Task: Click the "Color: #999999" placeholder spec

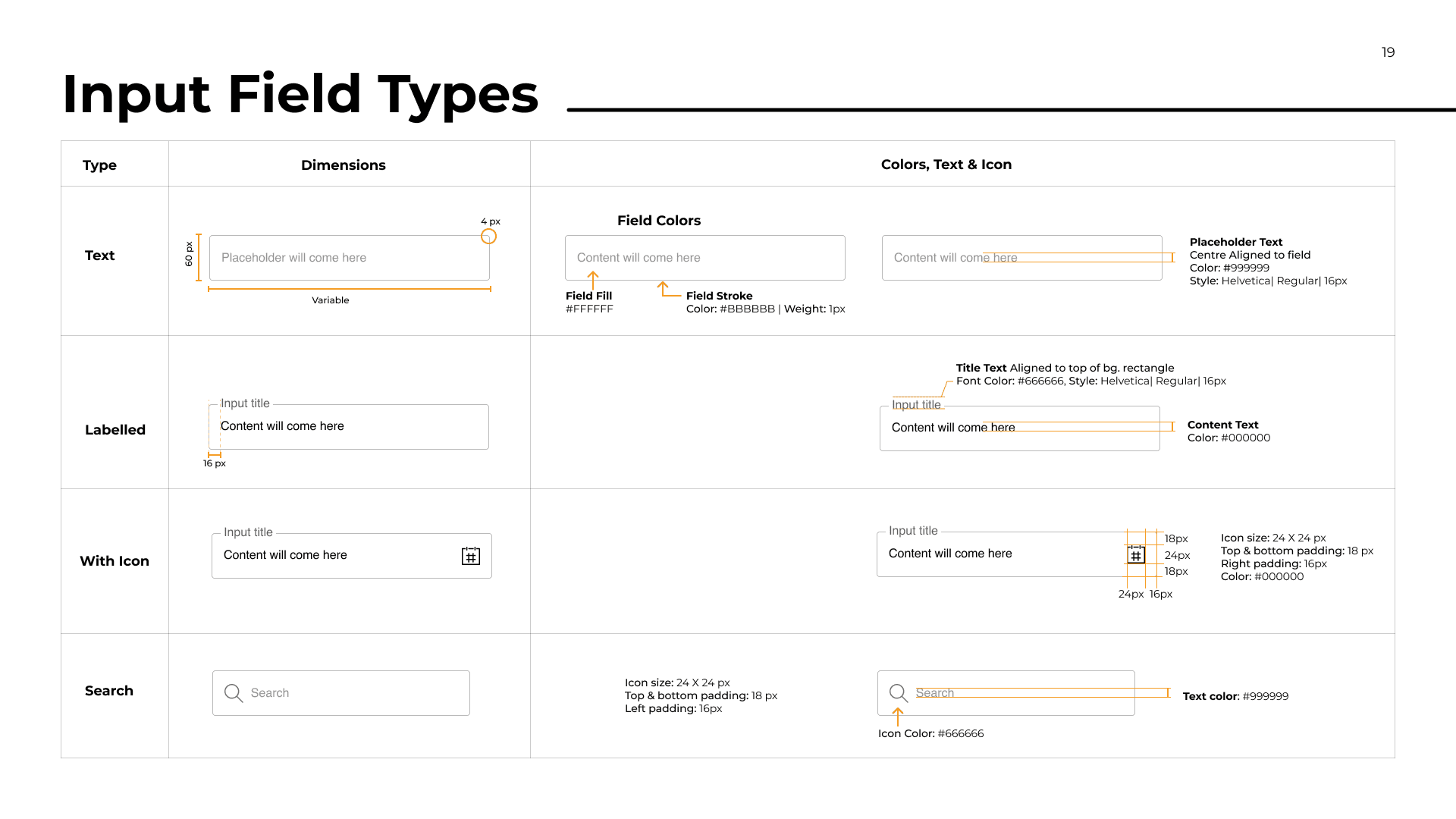Action: point(1229,268)
